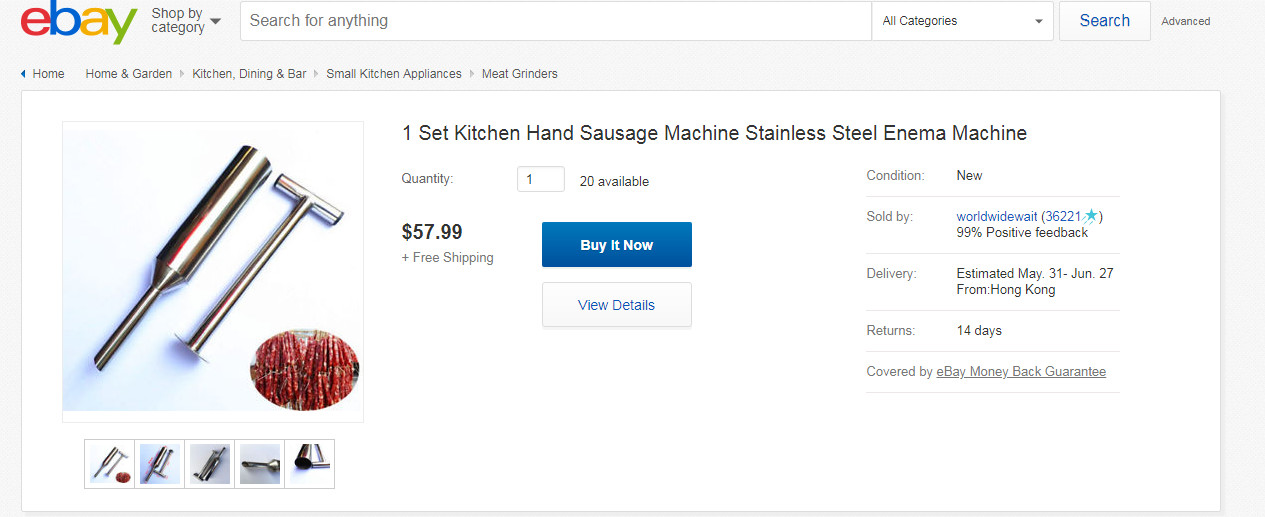
Task: Select the fifth product thumbnail
Action: tap(309, 464)
